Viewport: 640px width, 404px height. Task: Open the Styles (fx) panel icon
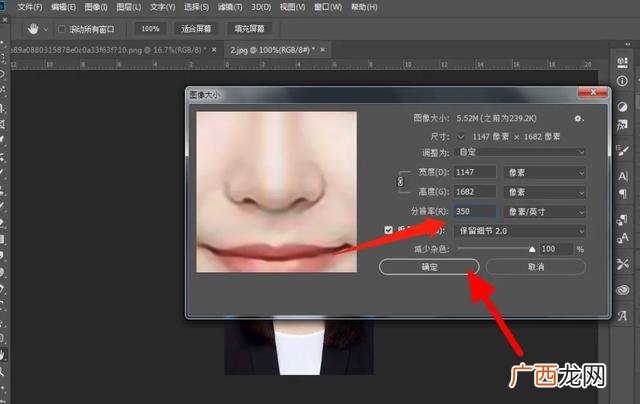[x=622, y=125]
